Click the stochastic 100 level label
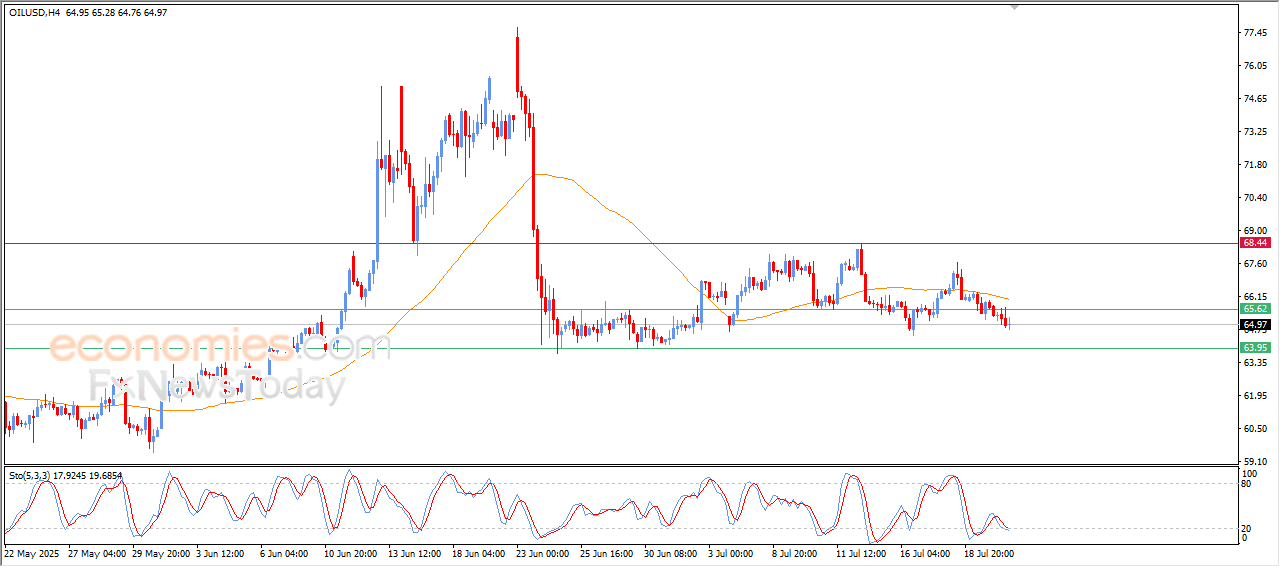The image size is (1280, 567). pyautogui.click(x=1249, y=473)
